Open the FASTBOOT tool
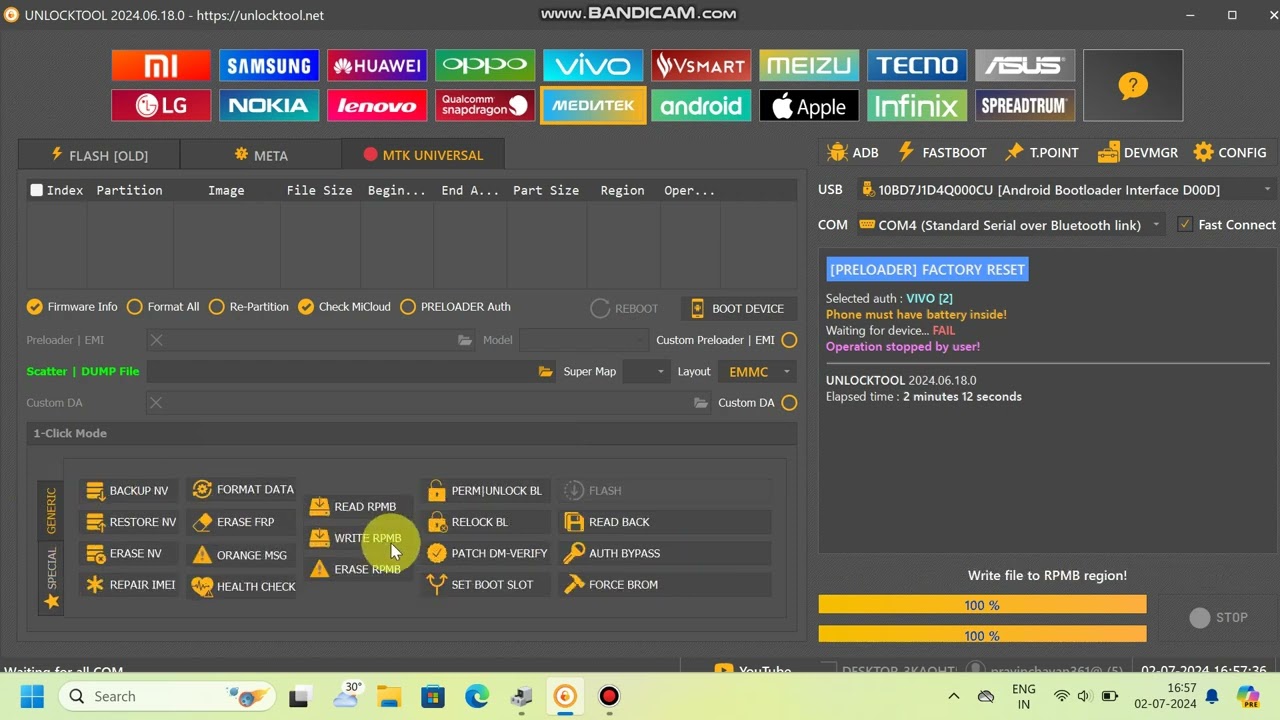 (942, 153)
